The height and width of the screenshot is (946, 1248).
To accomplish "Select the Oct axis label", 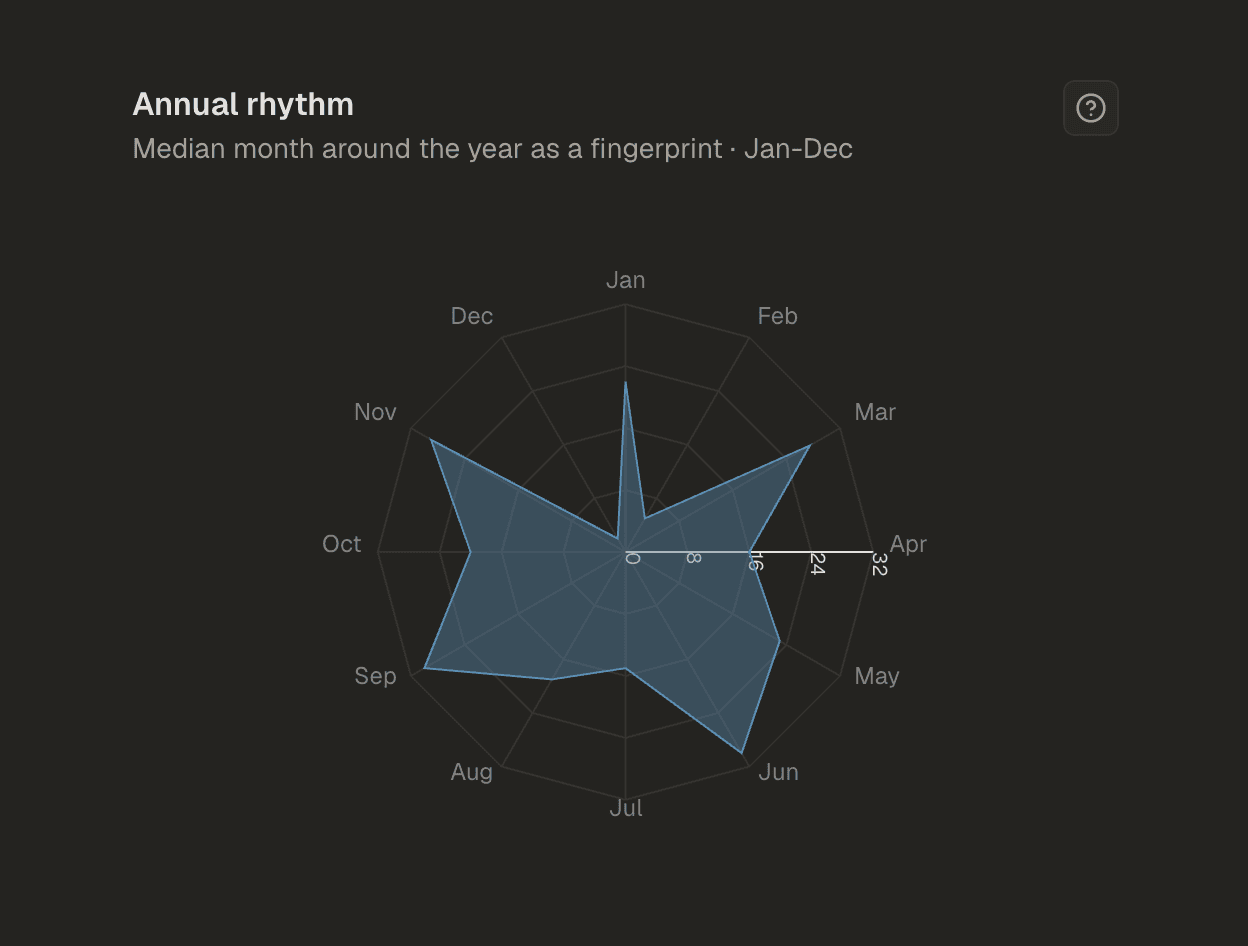I will click(x=341, y=544).
